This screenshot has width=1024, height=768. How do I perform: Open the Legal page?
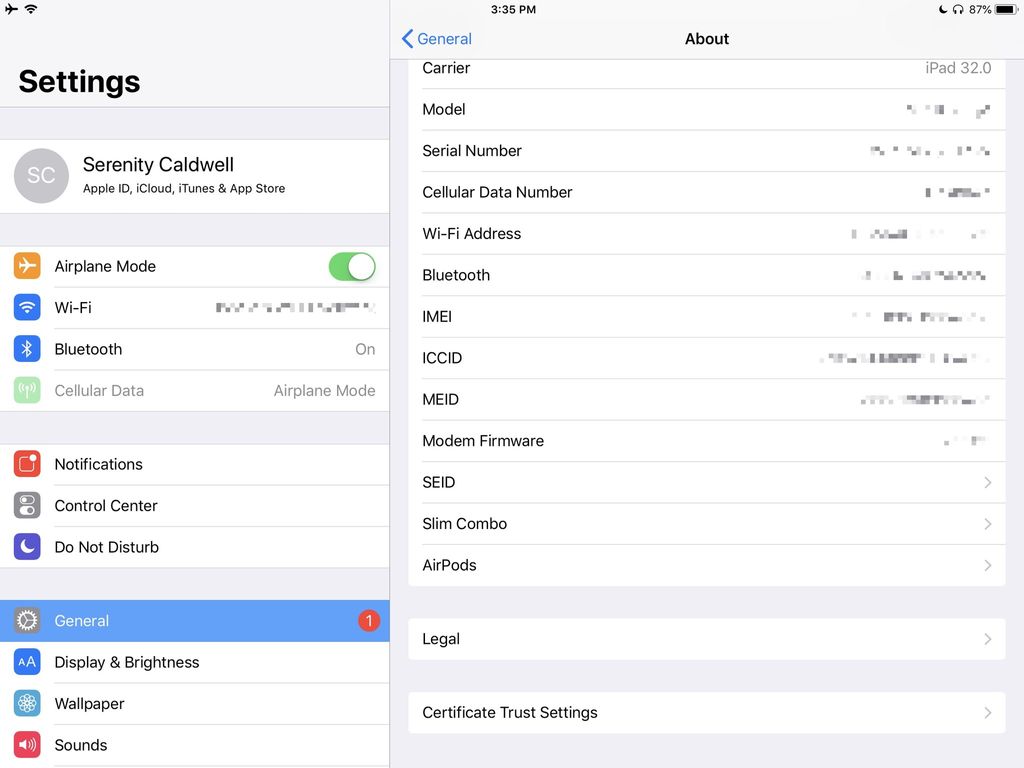(707, 639)
